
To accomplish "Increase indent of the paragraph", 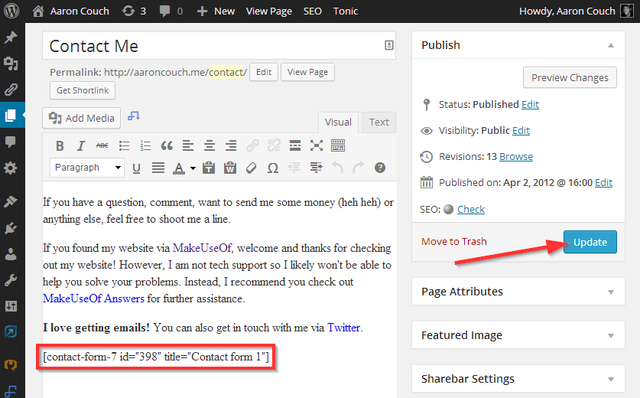I will tap(316, 168).
